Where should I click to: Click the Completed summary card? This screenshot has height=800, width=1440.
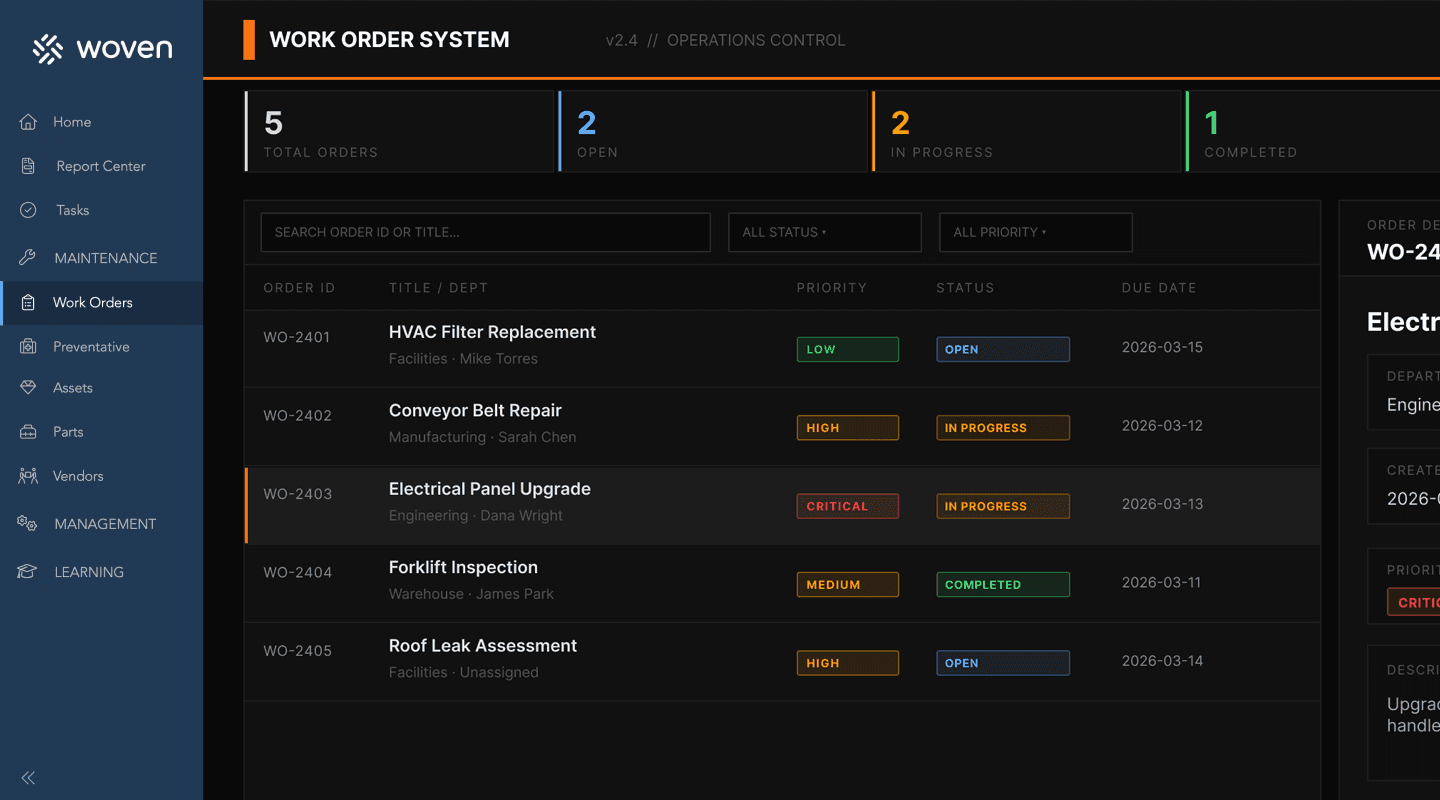(1313, 131)
